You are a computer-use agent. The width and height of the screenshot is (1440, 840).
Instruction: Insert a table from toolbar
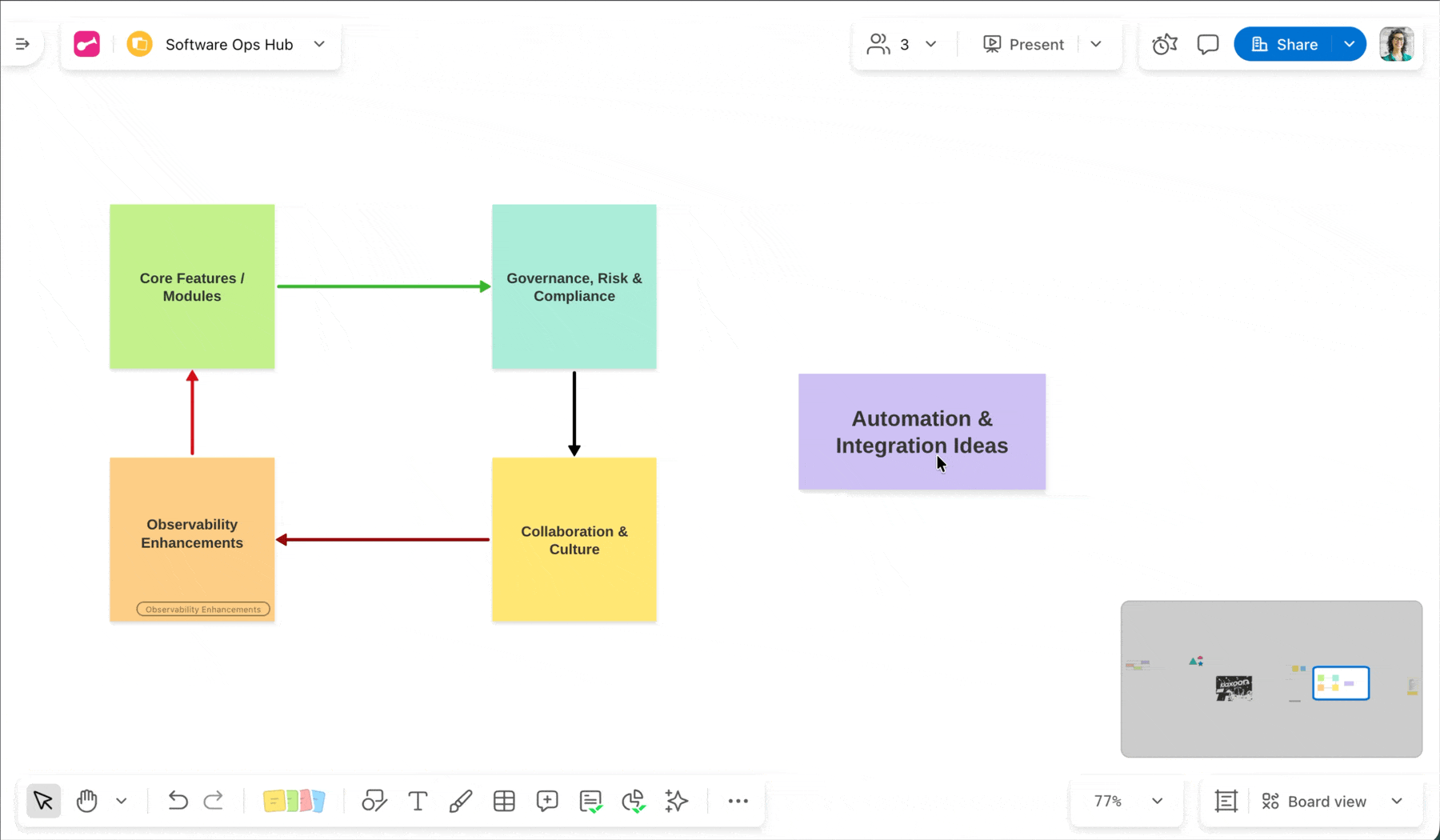pos(504,801)
